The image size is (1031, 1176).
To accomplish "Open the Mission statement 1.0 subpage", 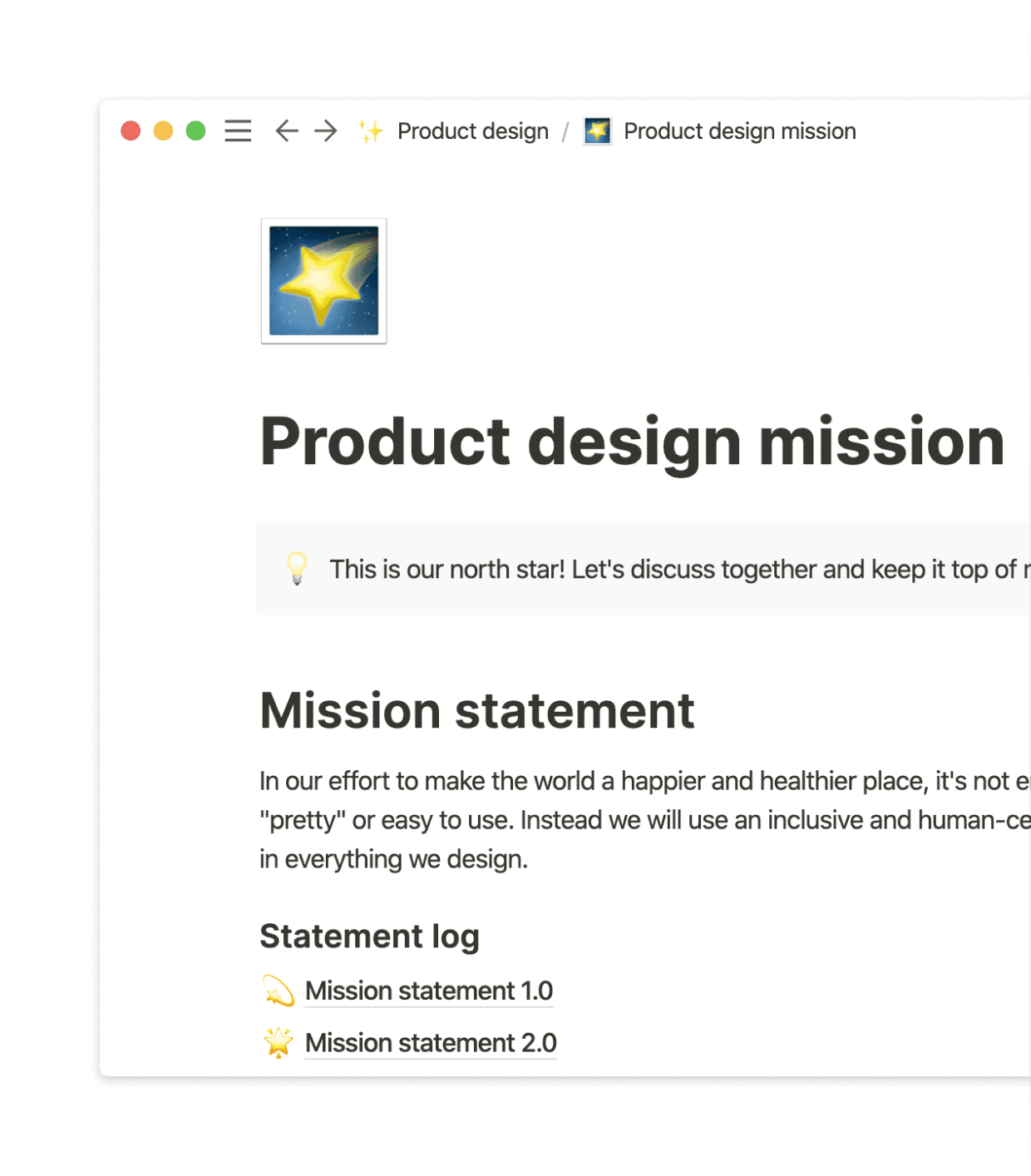I will coord(428,991).
